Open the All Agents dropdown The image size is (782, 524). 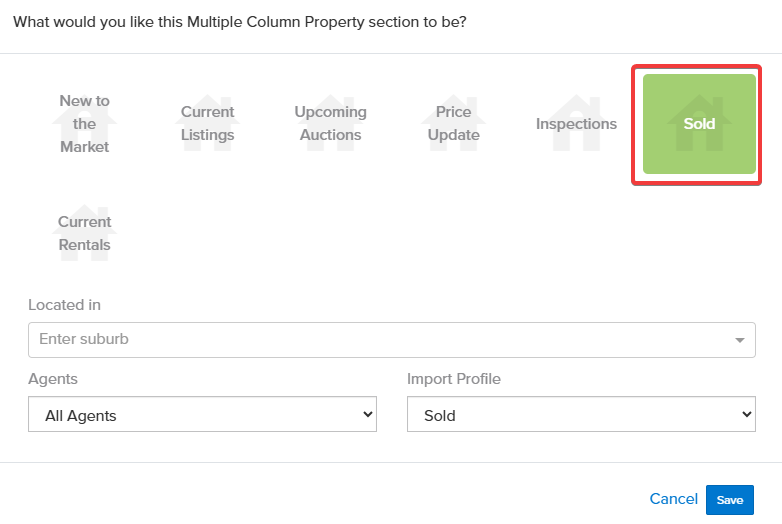pyautogui.click(x=202, y=415)
